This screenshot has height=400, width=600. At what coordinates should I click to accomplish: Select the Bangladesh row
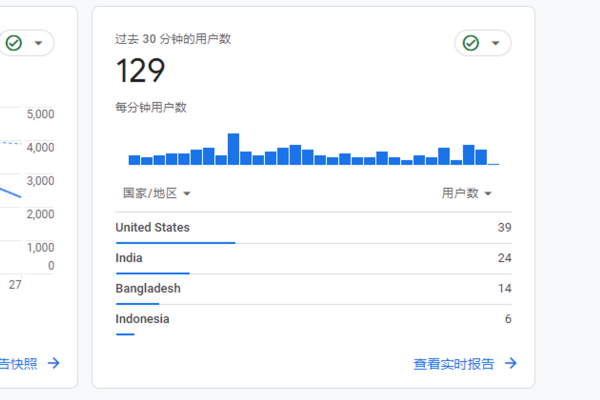[313, 289]
